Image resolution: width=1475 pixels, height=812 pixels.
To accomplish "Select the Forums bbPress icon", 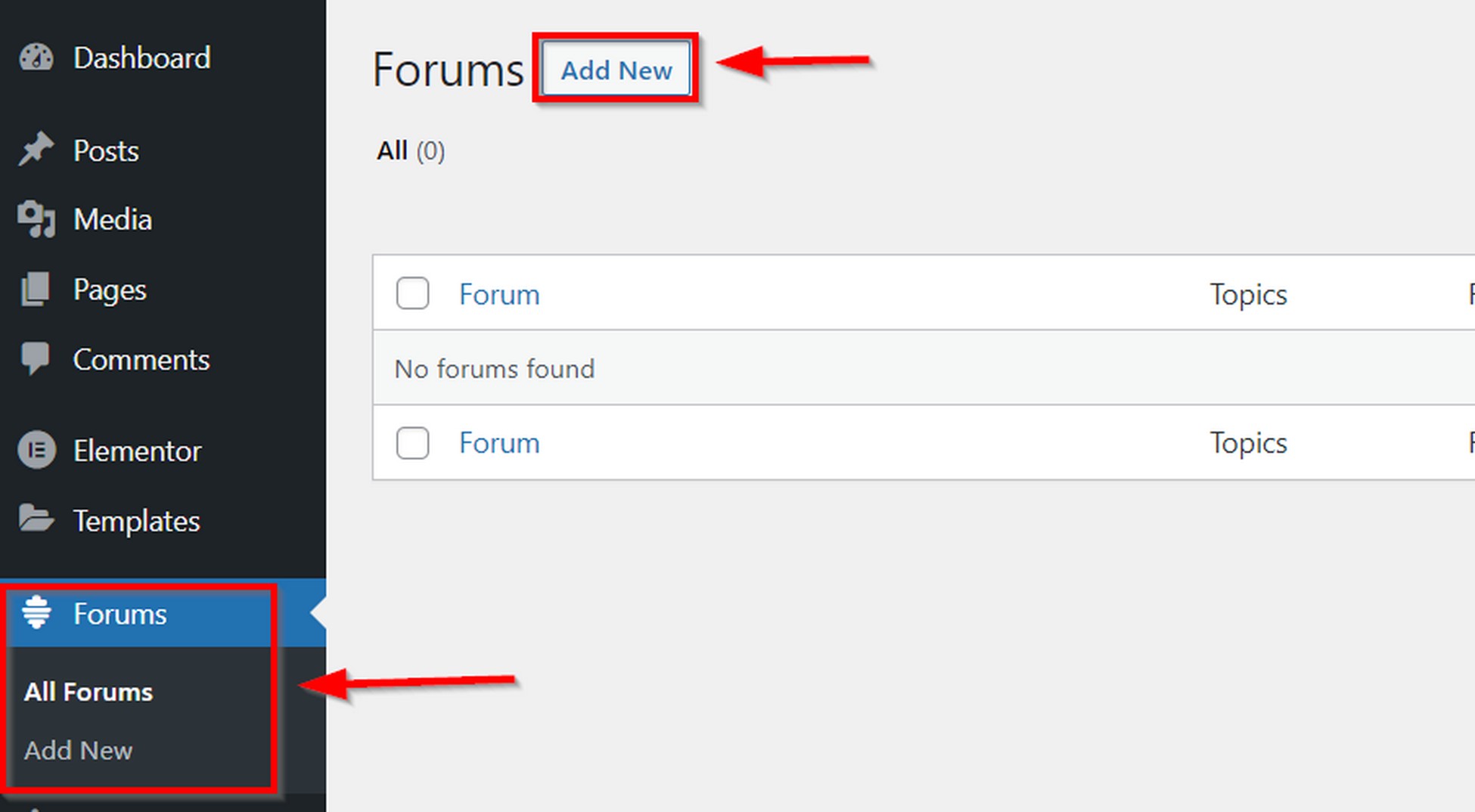I will [36, 614].
